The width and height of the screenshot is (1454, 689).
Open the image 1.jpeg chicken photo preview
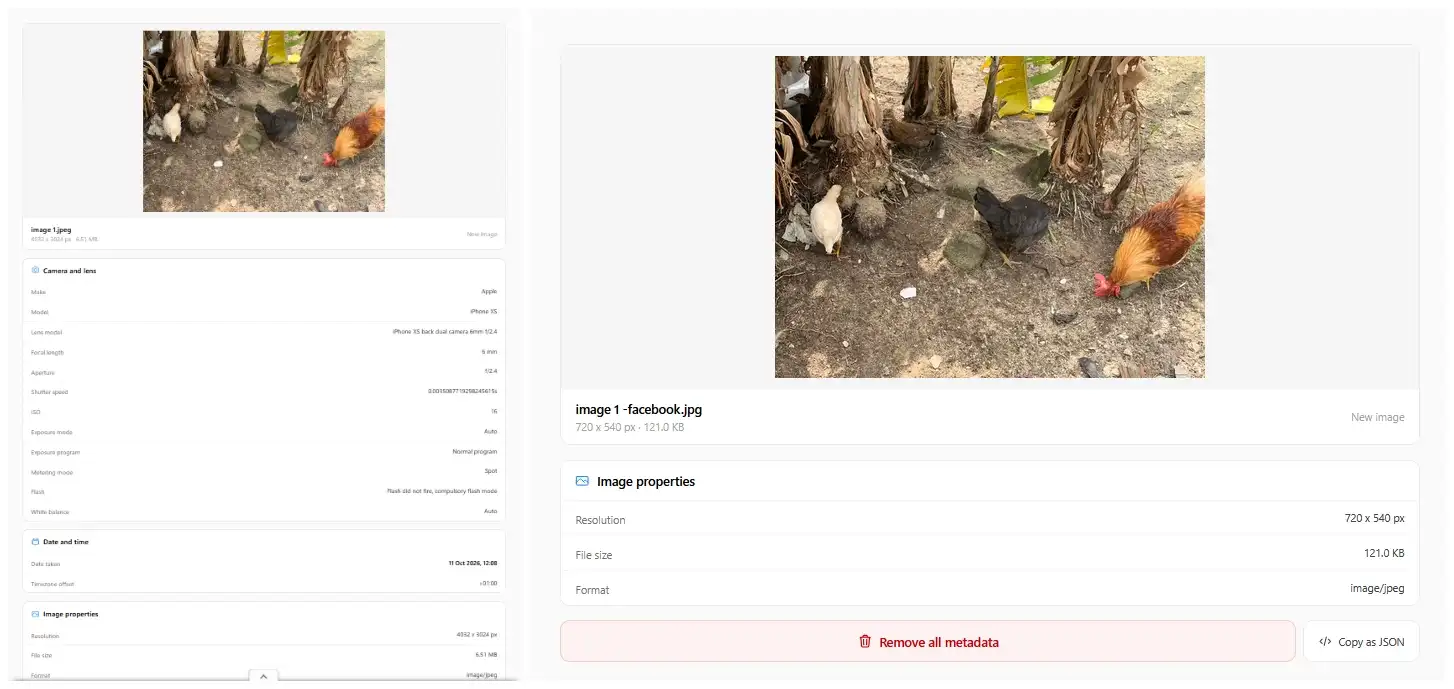click(264, 121)
